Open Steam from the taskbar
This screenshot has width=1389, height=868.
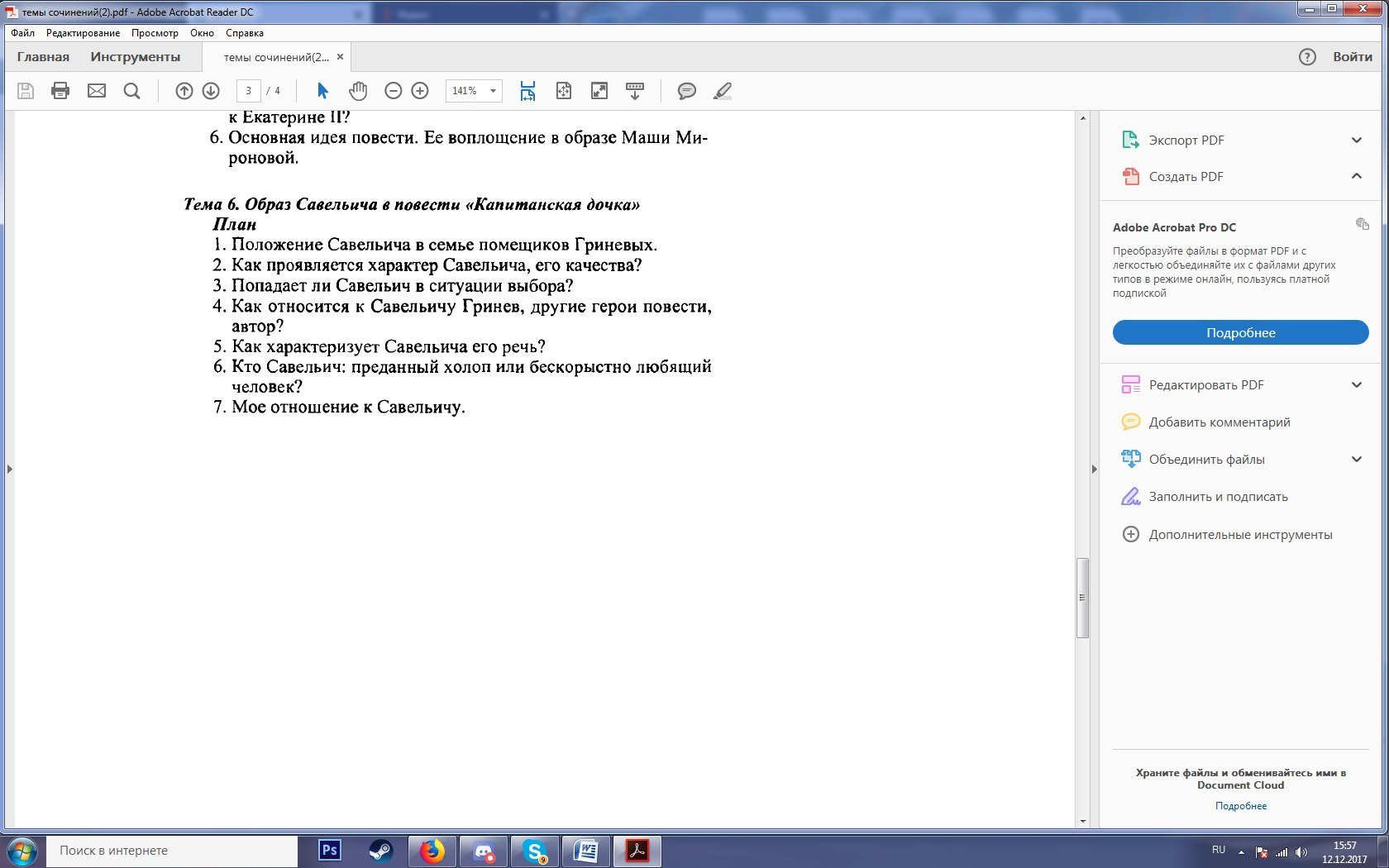pos(381,851)
